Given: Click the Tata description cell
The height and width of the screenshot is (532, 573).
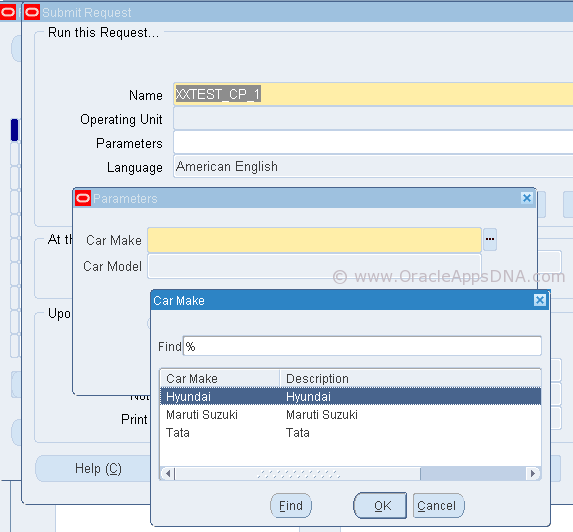Looking at the screenshot, I should (297, 433).
